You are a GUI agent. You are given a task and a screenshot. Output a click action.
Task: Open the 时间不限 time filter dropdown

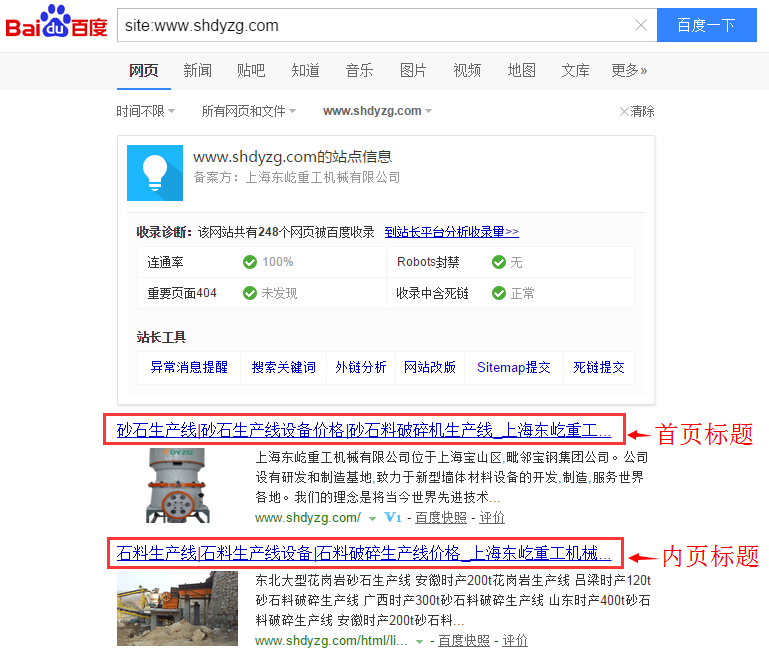(145, 111)
